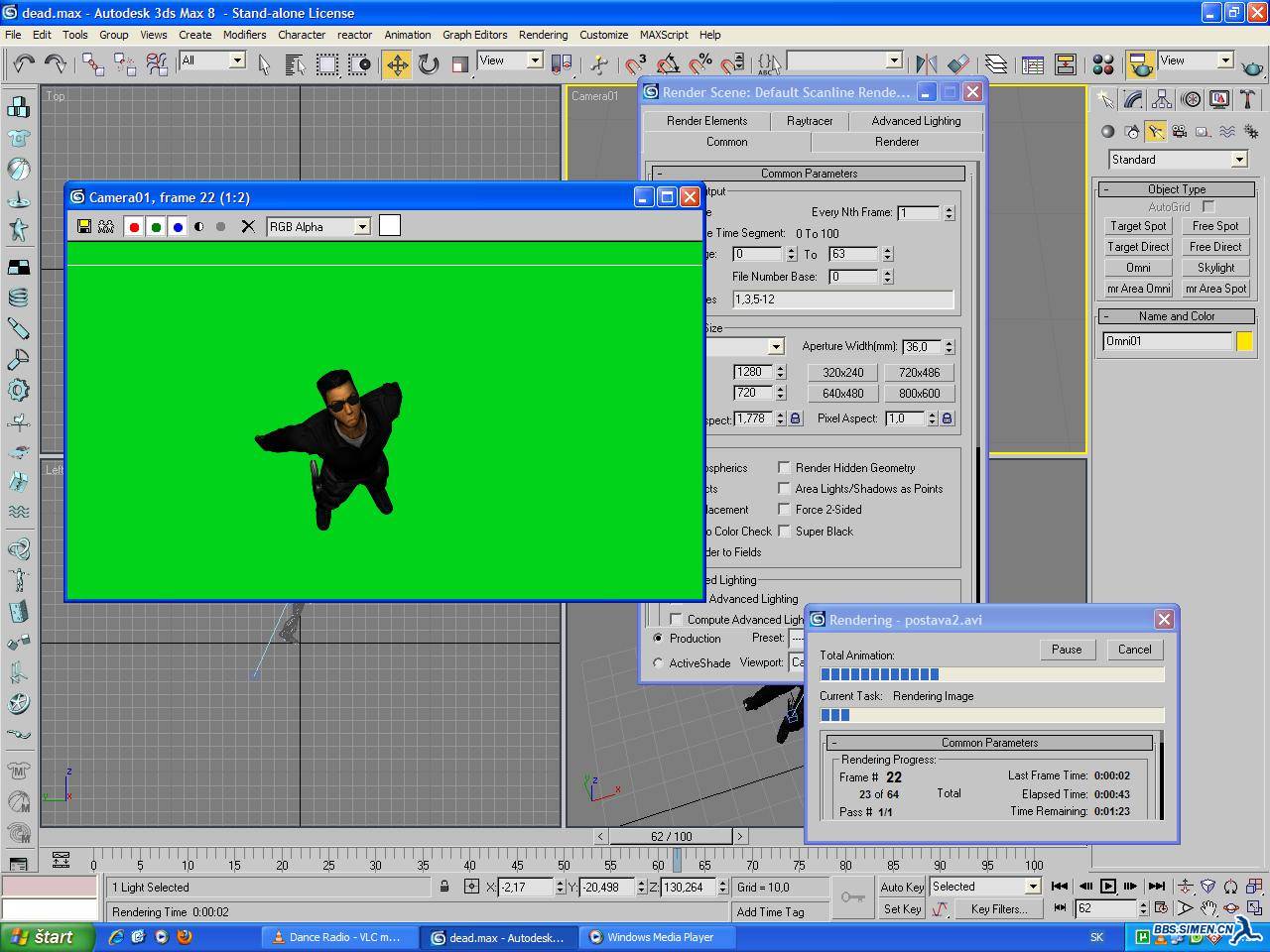
Task: Click the Quick Render teapot icon
Action: [x=1252, y=64]
